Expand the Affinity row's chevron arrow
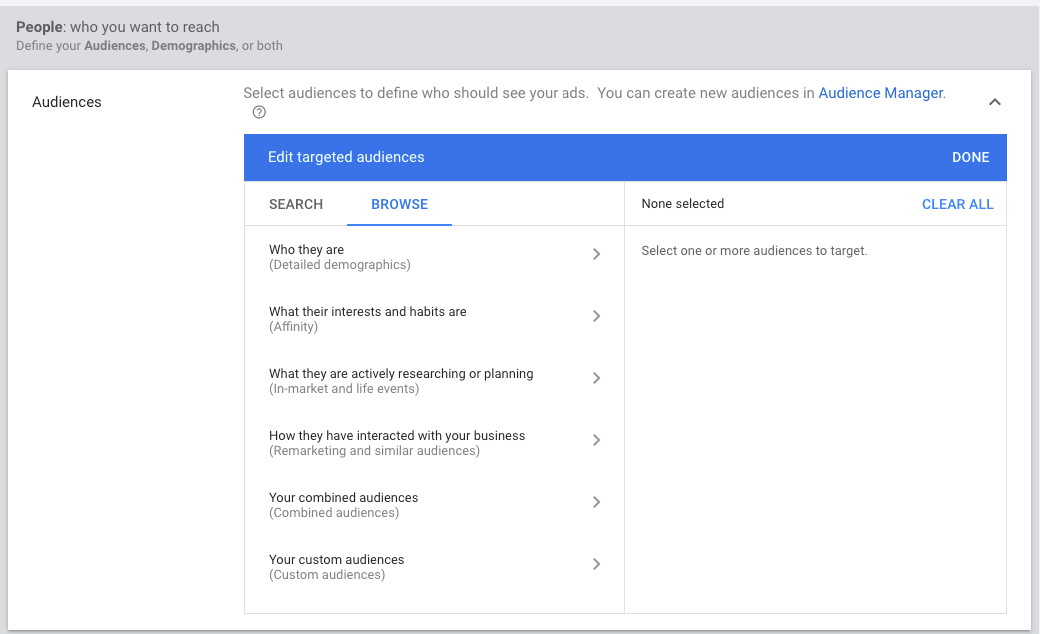Image resolution: width=1040 pixels, height=634 pixels. tap(596, 316)
